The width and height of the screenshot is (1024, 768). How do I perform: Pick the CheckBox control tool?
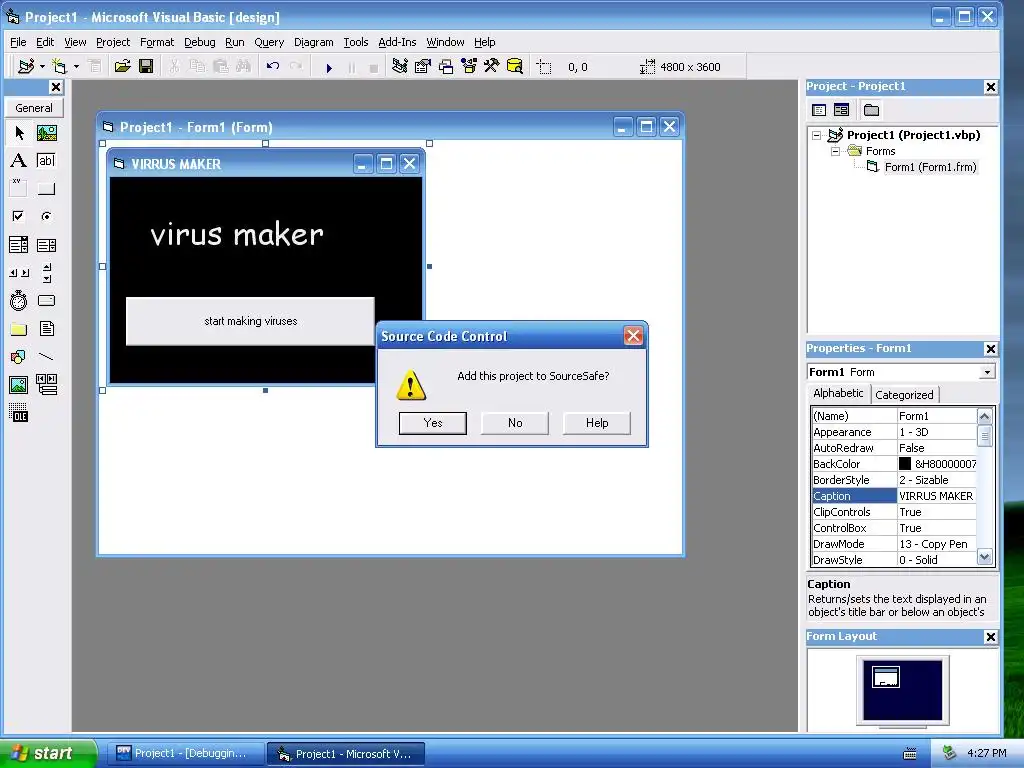click(19, 216)
